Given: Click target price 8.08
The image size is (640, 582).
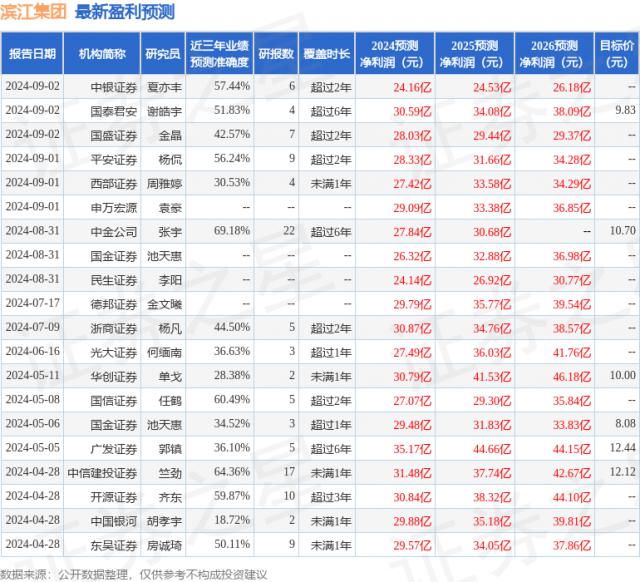Looking at the screenshot, I should [625, 423].
